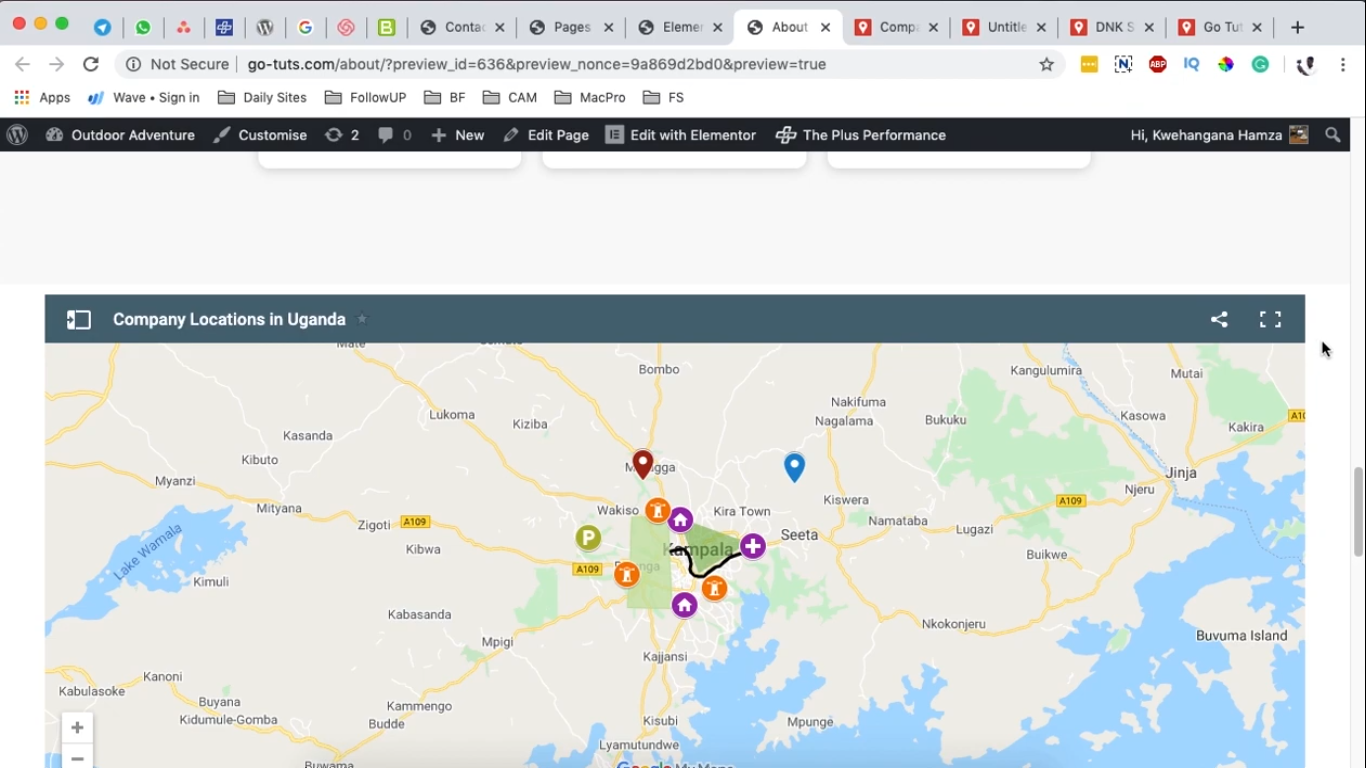Image resolution: width=1366 pixels, height=768 pixels.
Task: Open the Wave • Sign in bookmark
Action: point(144,97)
